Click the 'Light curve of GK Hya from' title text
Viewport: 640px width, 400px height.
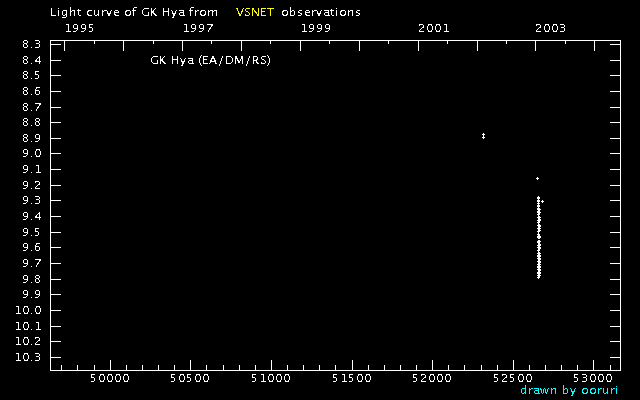click(134, 12)
